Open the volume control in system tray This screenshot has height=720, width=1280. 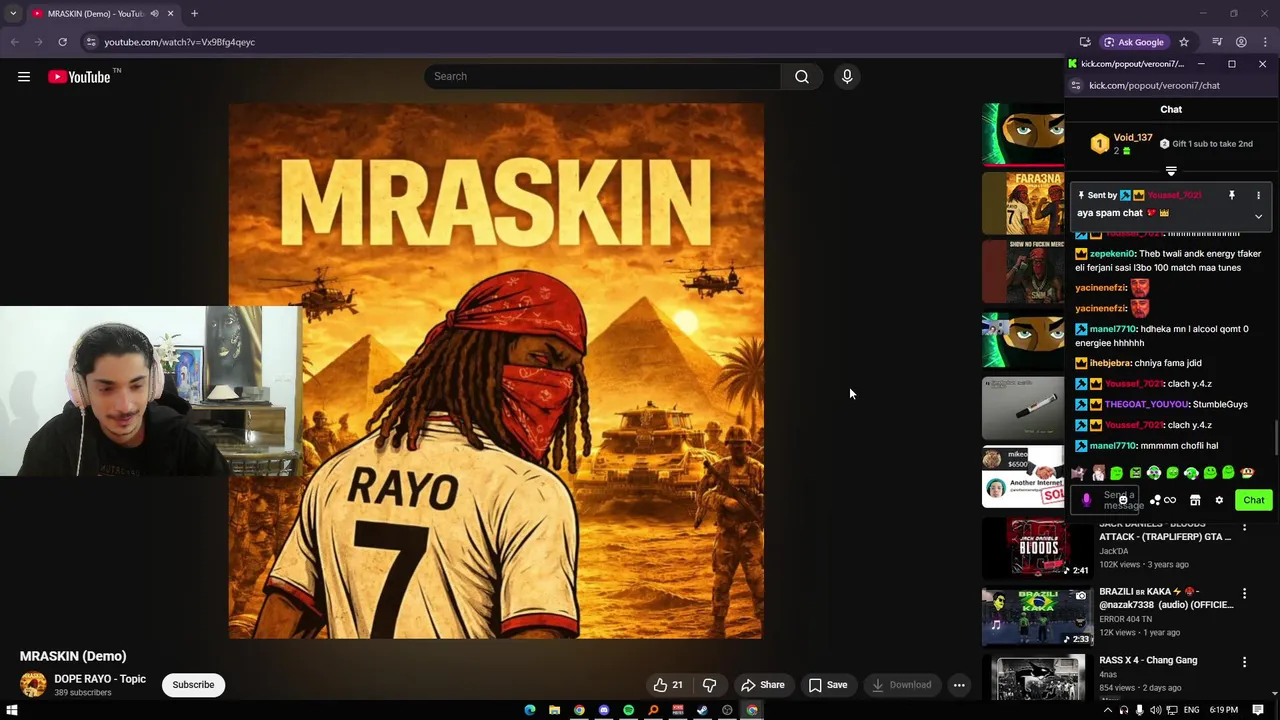pyautogui.click(x=1156, y=710)
